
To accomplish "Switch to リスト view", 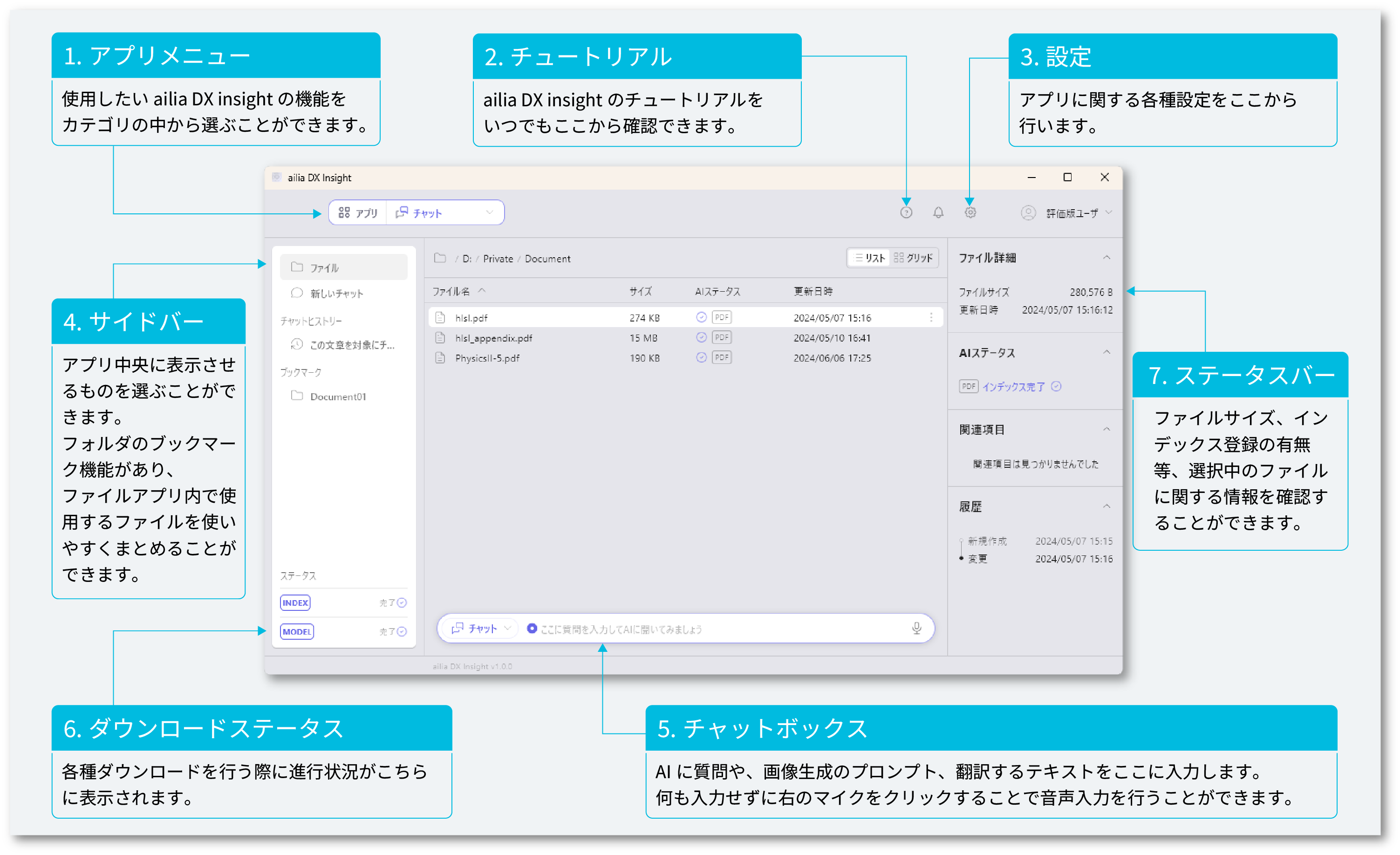I will point(869,258).
